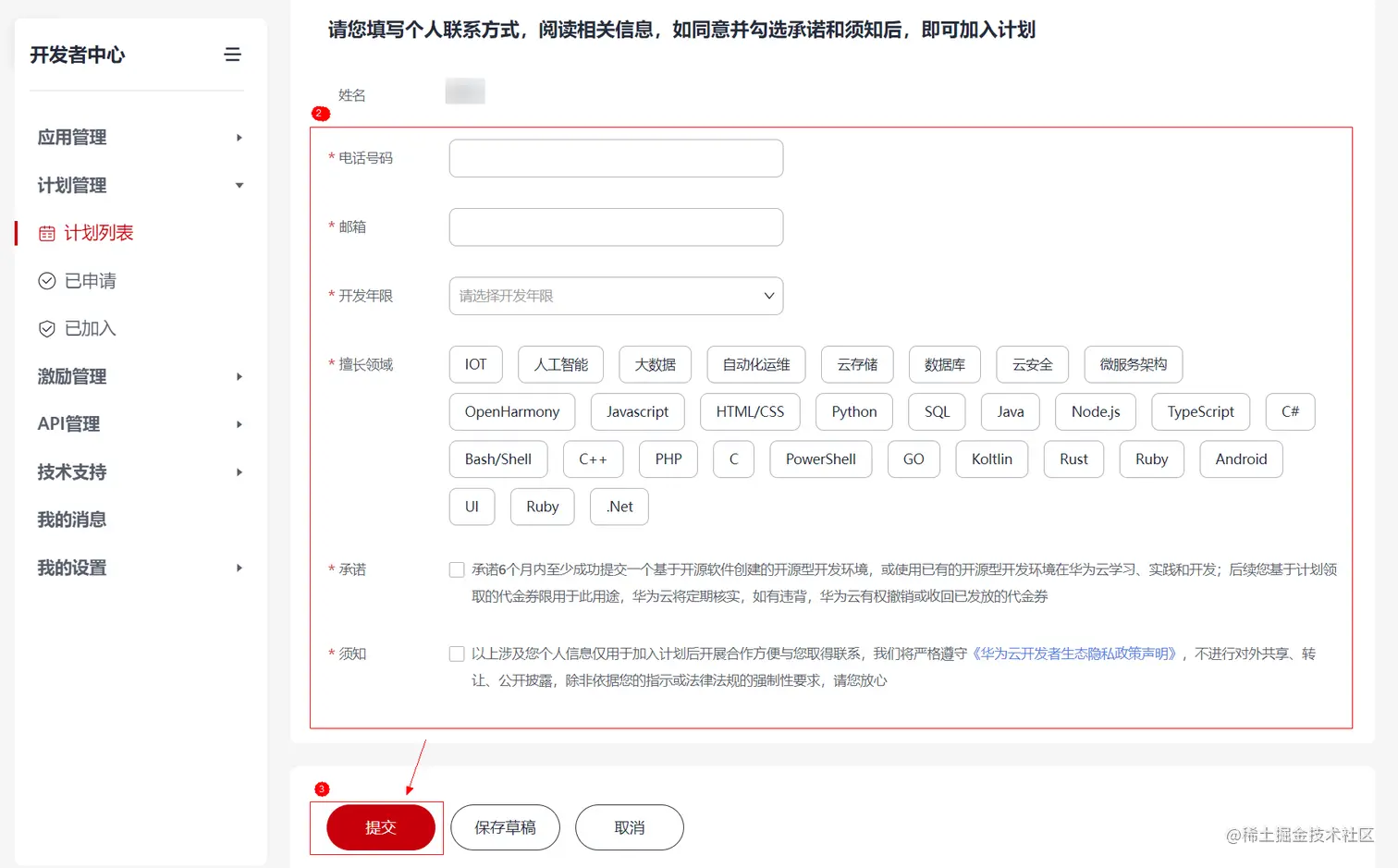Click the 取消 cancel button

[630, 827]
